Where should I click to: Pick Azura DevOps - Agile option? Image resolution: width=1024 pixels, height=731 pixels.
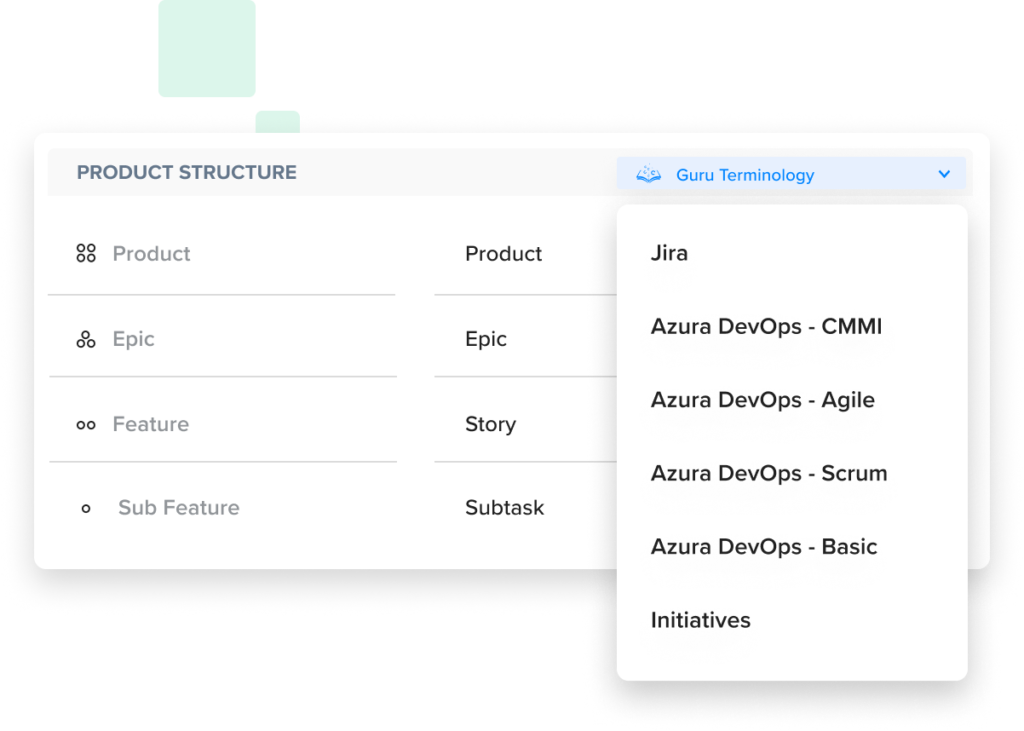click(x=762, y=400)
